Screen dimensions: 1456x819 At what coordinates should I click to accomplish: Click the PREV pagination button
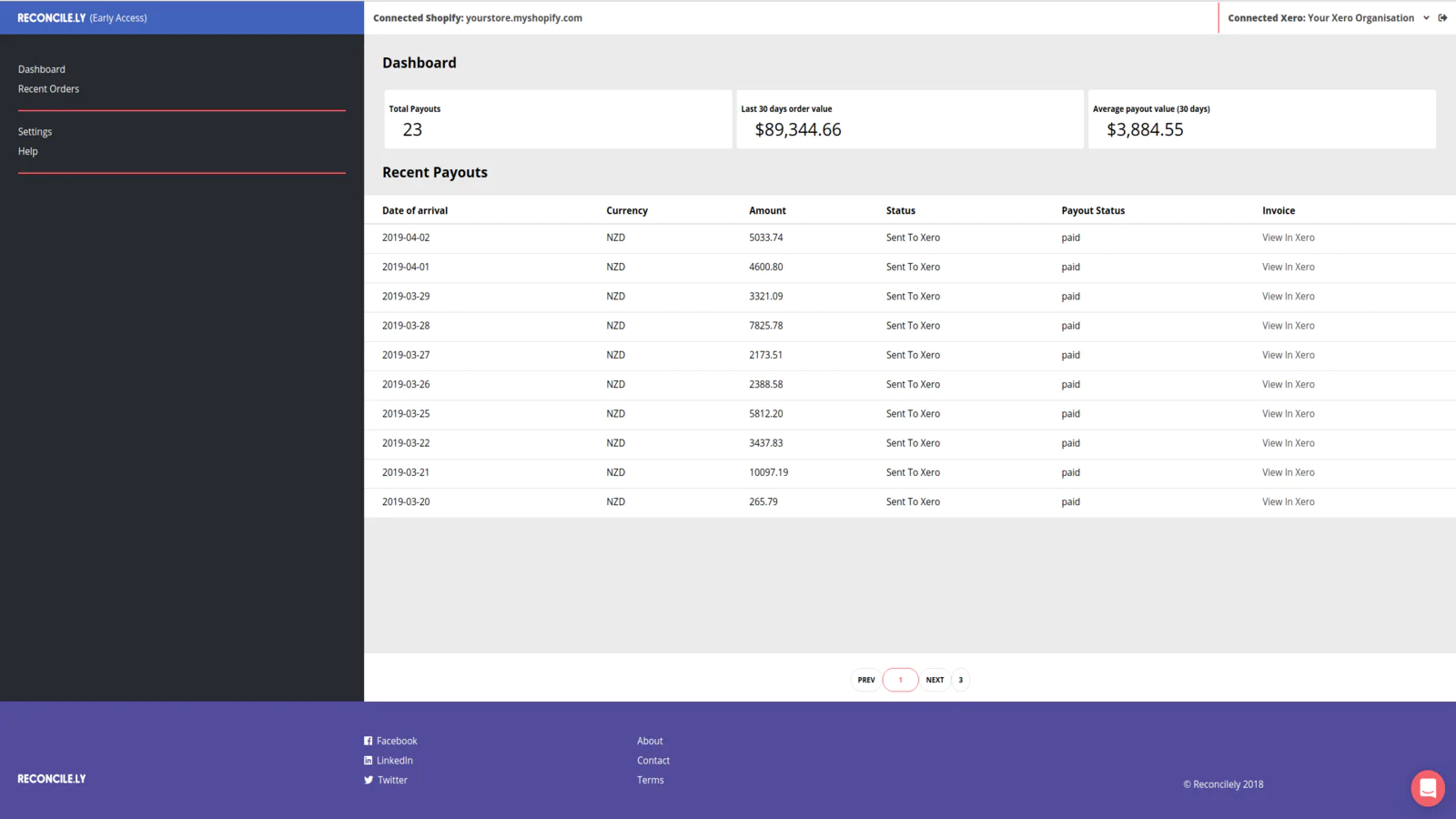866,680
